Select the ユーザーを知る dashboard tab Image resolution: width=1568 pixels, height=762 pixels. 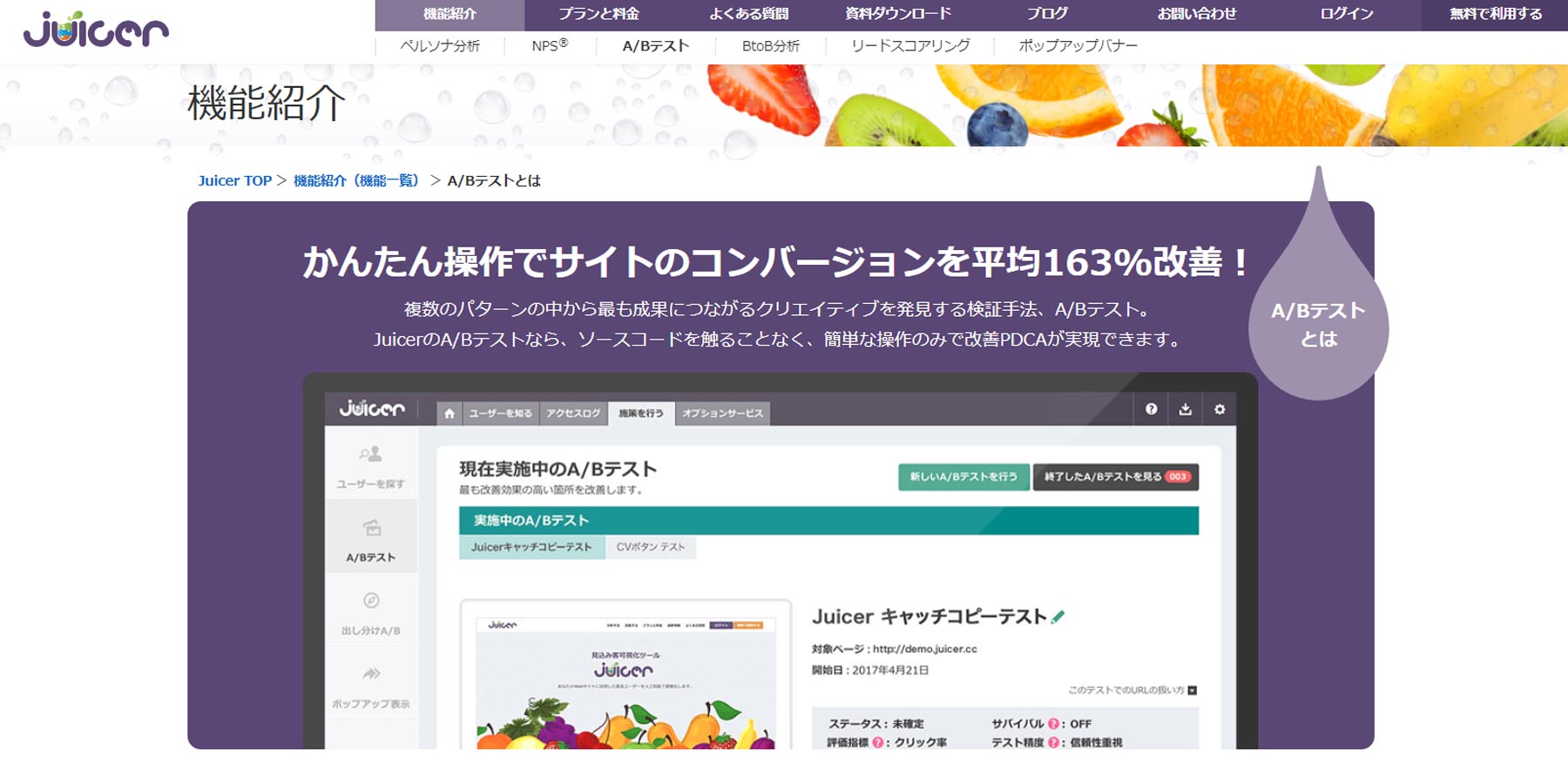[x=500, y=414]
